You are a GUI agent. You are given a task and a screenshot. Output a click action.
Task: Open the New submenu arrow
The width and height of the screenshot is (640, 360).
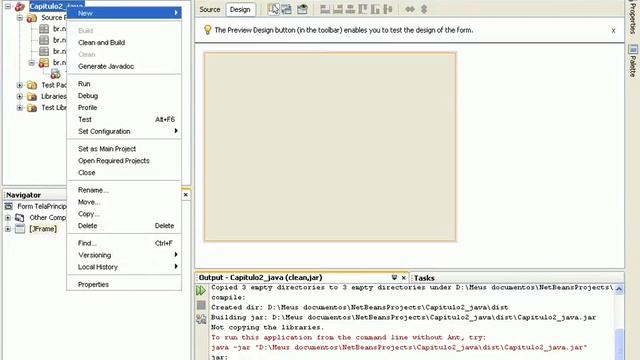(176, 13)
